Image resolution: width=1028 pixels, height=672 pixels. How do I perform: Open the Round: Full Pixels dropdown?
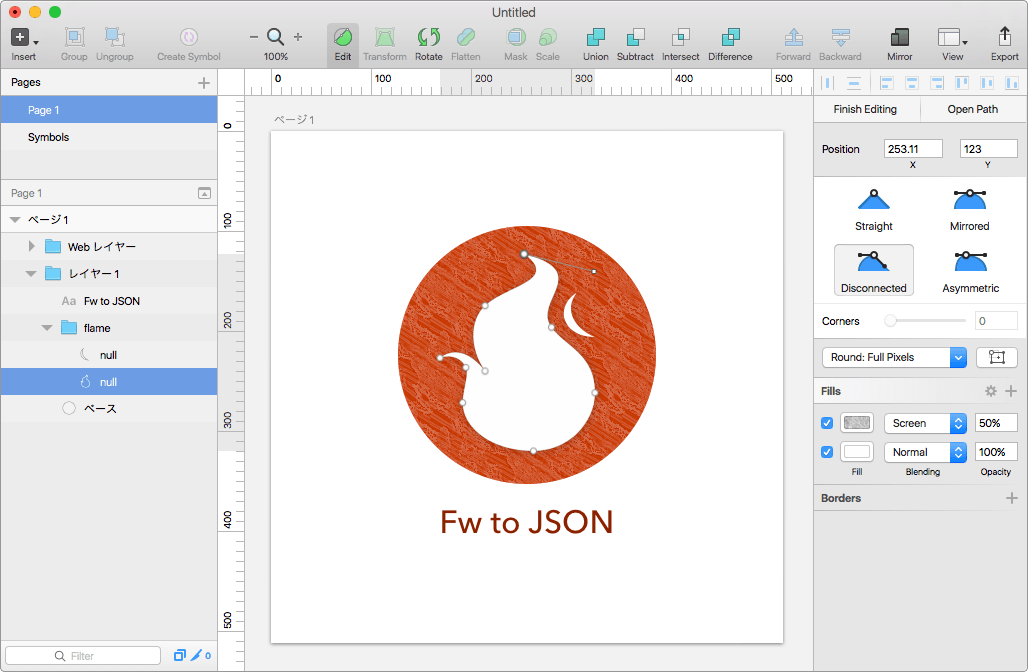893,357
